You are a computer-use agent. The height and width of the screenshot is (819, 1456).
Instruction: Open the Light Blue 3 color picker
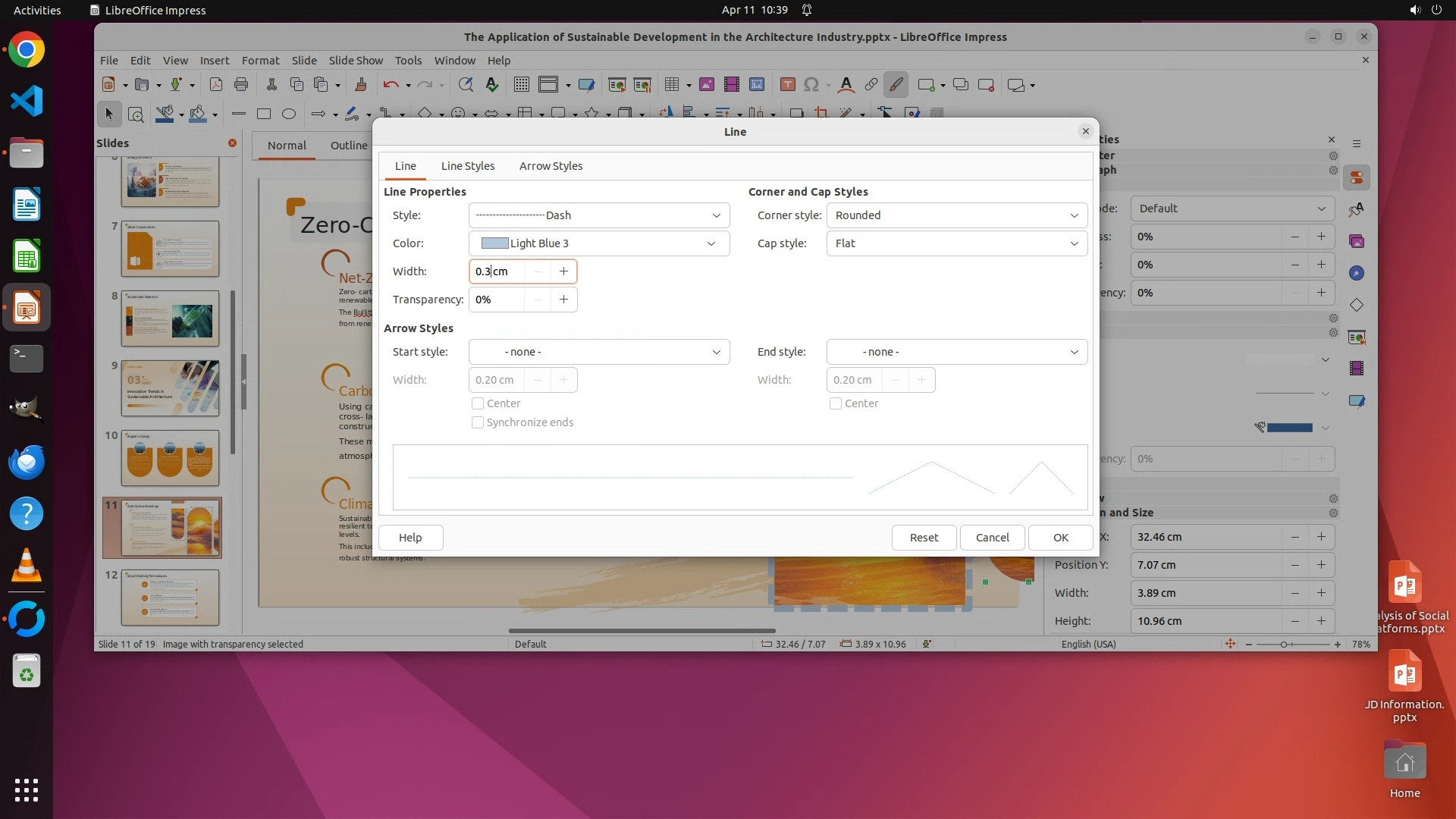point(599,243)
